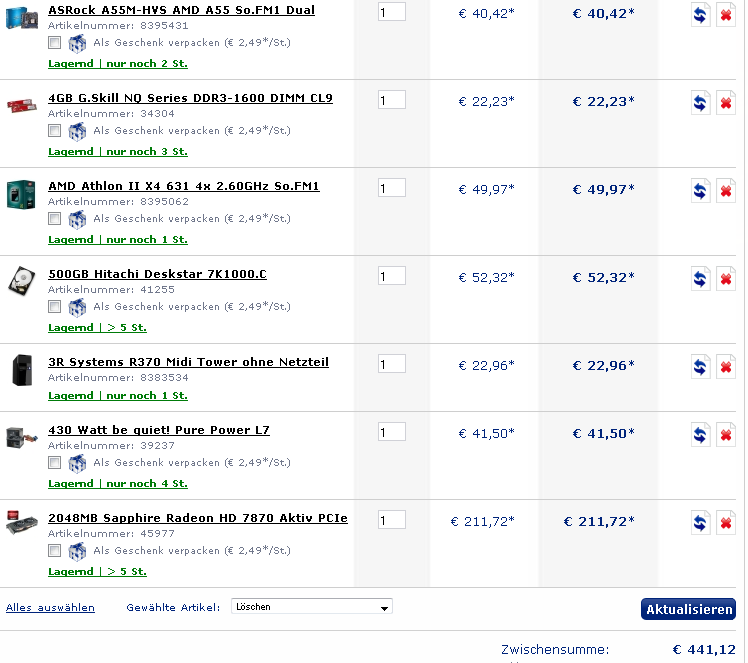The width and height of the screenshot is (748, 663).
Task: Click the Aktualisieren button
Action: click(688, 609)
